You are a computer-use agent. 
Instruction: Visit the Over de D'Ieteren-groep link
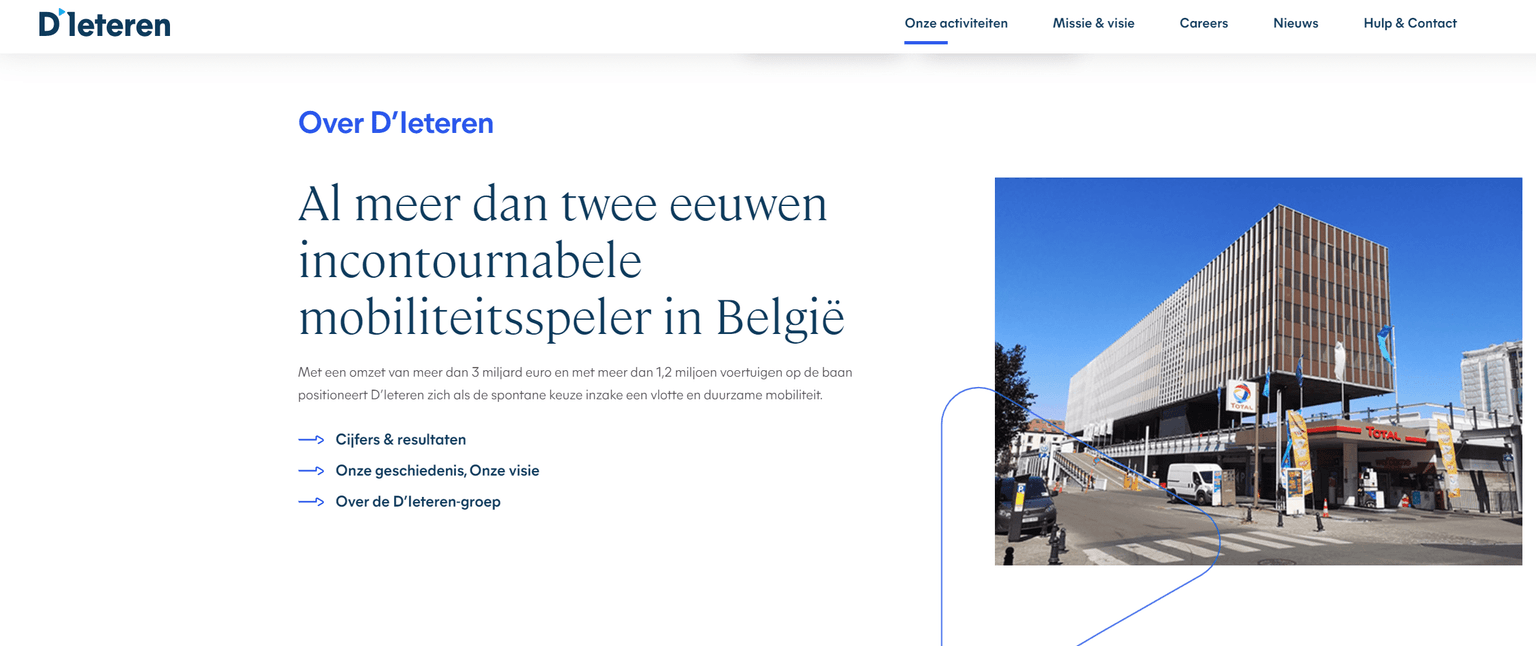click(418, 502)
